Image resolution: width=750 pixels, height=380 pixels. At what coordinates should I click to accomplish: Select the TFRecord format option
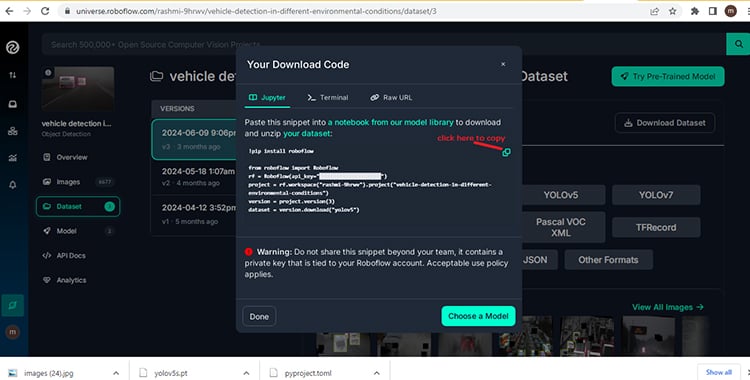pyautogui.click(x=656, y=227)
